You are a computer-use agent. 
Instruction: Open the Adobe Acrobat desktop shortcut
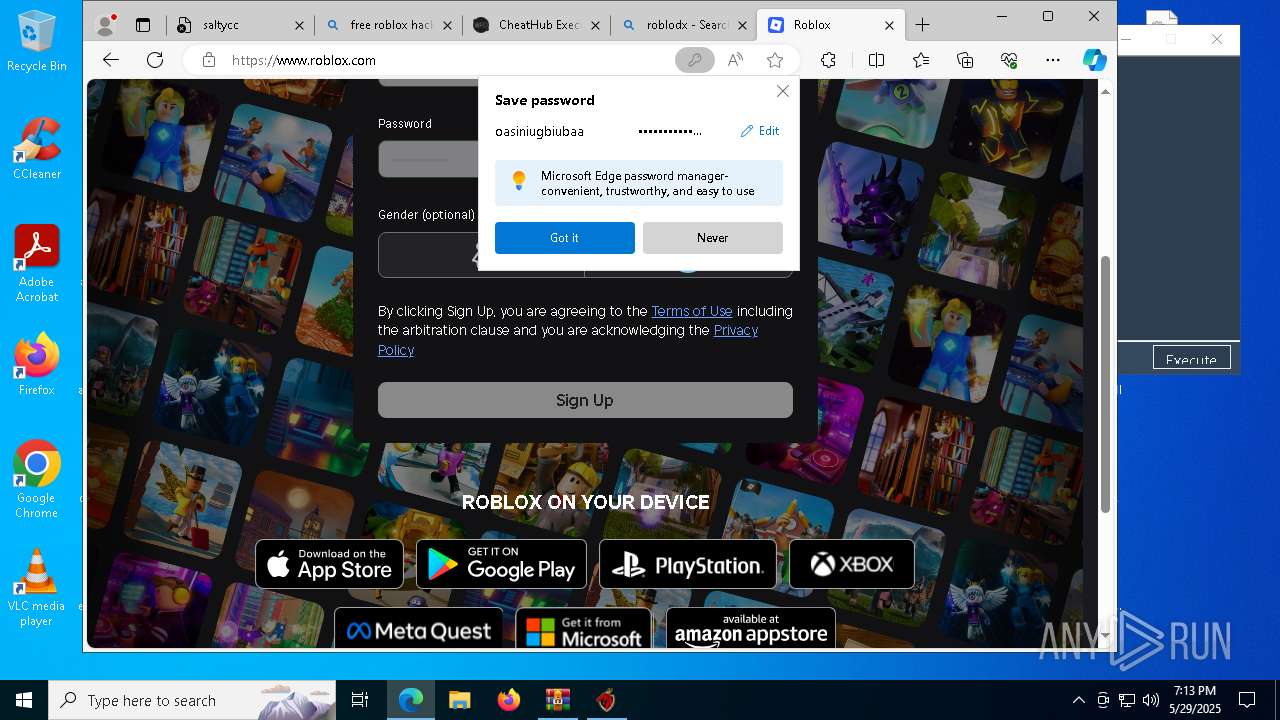click(37, 264)
